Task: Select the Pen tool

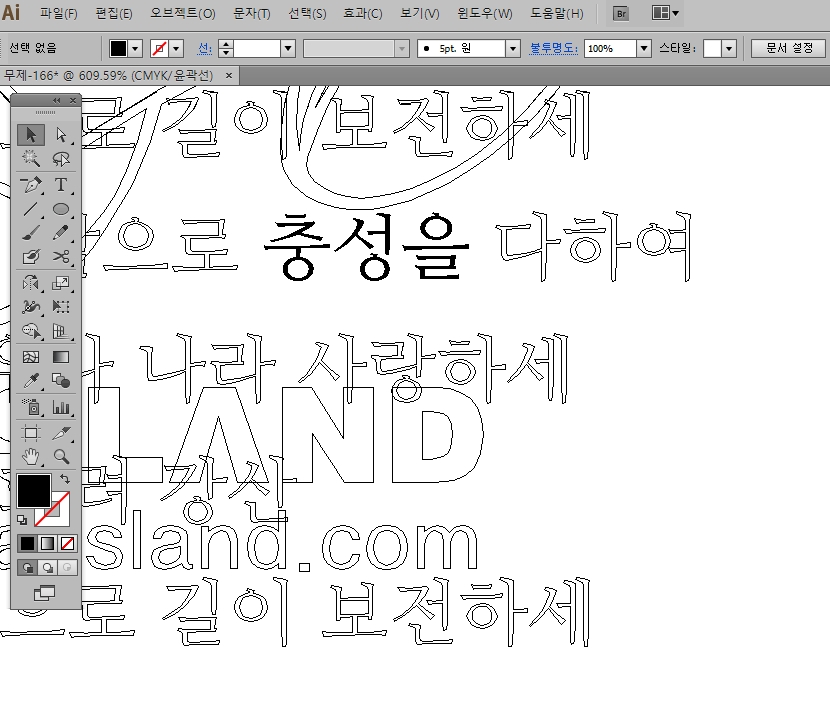Action: click(x=31, y=185)
